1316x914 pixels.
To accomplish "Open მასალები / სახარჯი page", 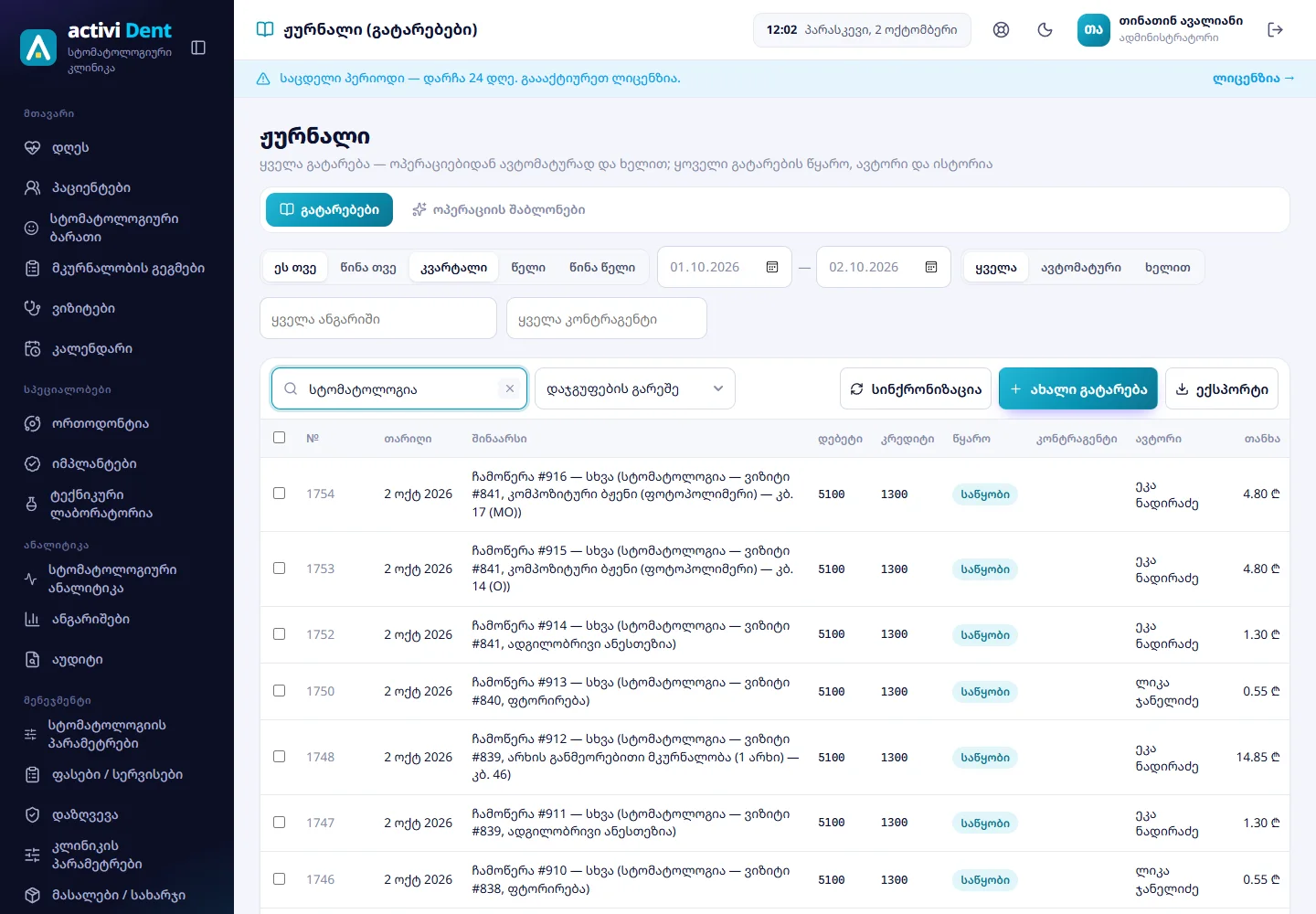I will 117,895.
